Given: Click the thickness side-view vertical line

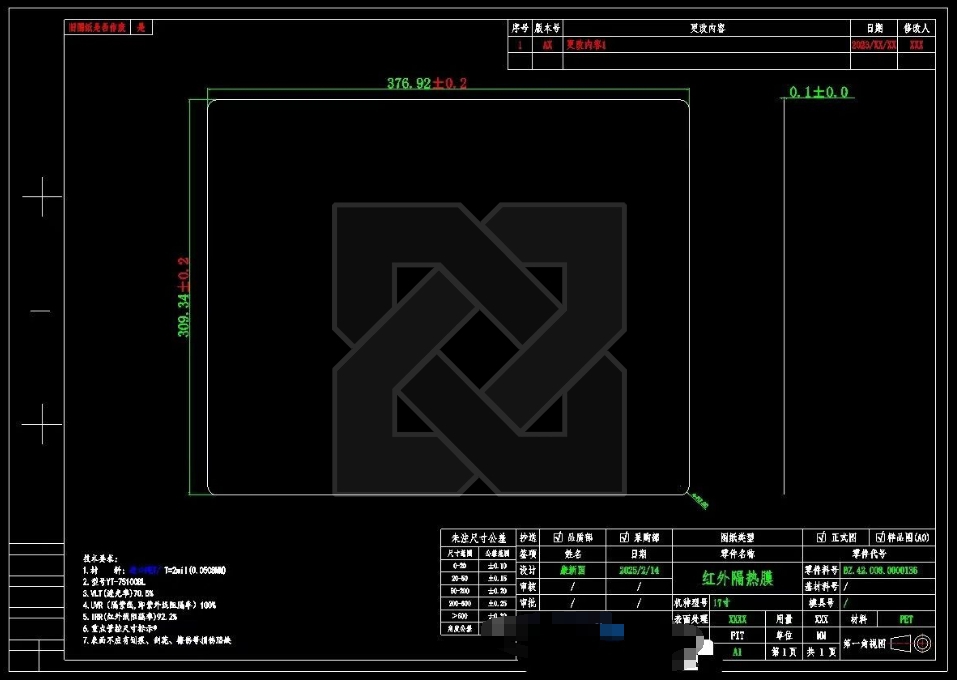Looking at the screenshot, I should [x=784, y=296].
